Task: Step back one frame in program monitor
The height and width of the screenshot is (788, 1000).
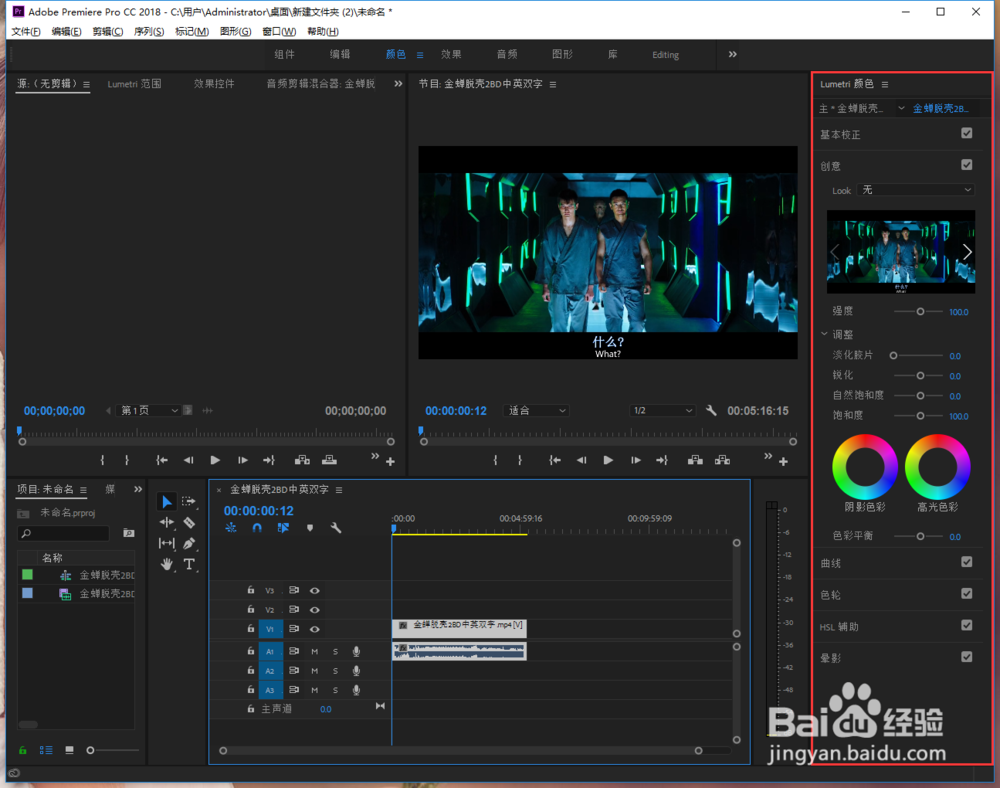Action: 581,460
